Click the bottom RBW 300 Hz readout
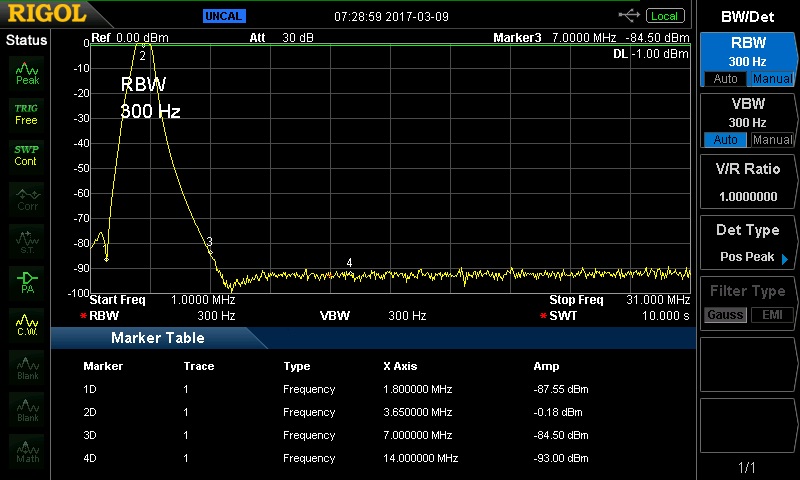The image size is (800, 480). pos(162,316)
